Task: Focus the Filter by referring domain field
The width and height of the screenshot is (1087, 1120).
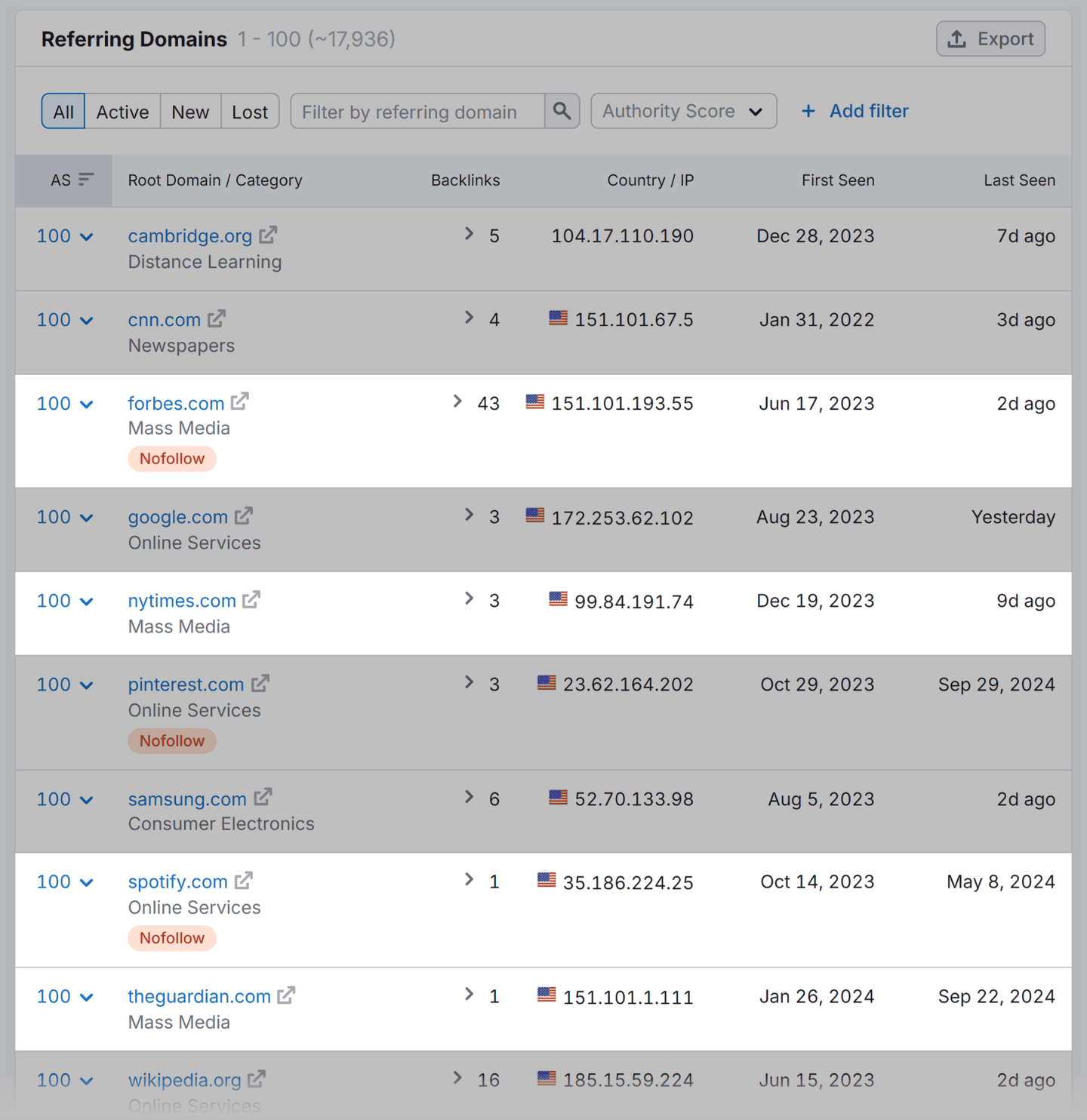Action: (417, 112)
